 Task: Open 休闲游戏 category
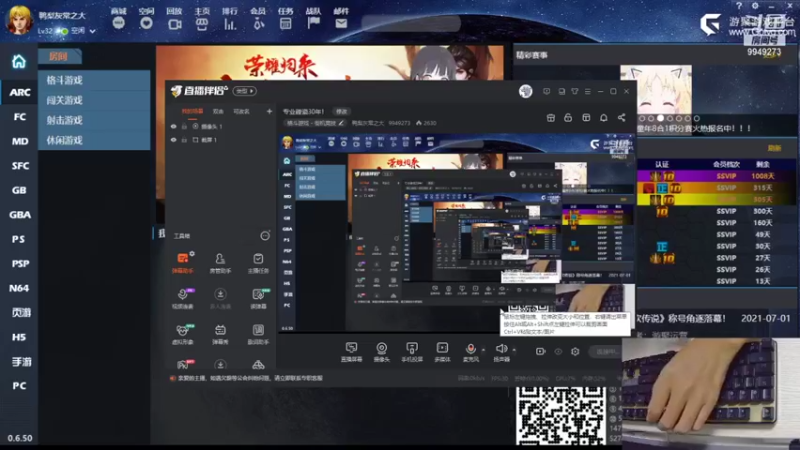coord(94,140)
